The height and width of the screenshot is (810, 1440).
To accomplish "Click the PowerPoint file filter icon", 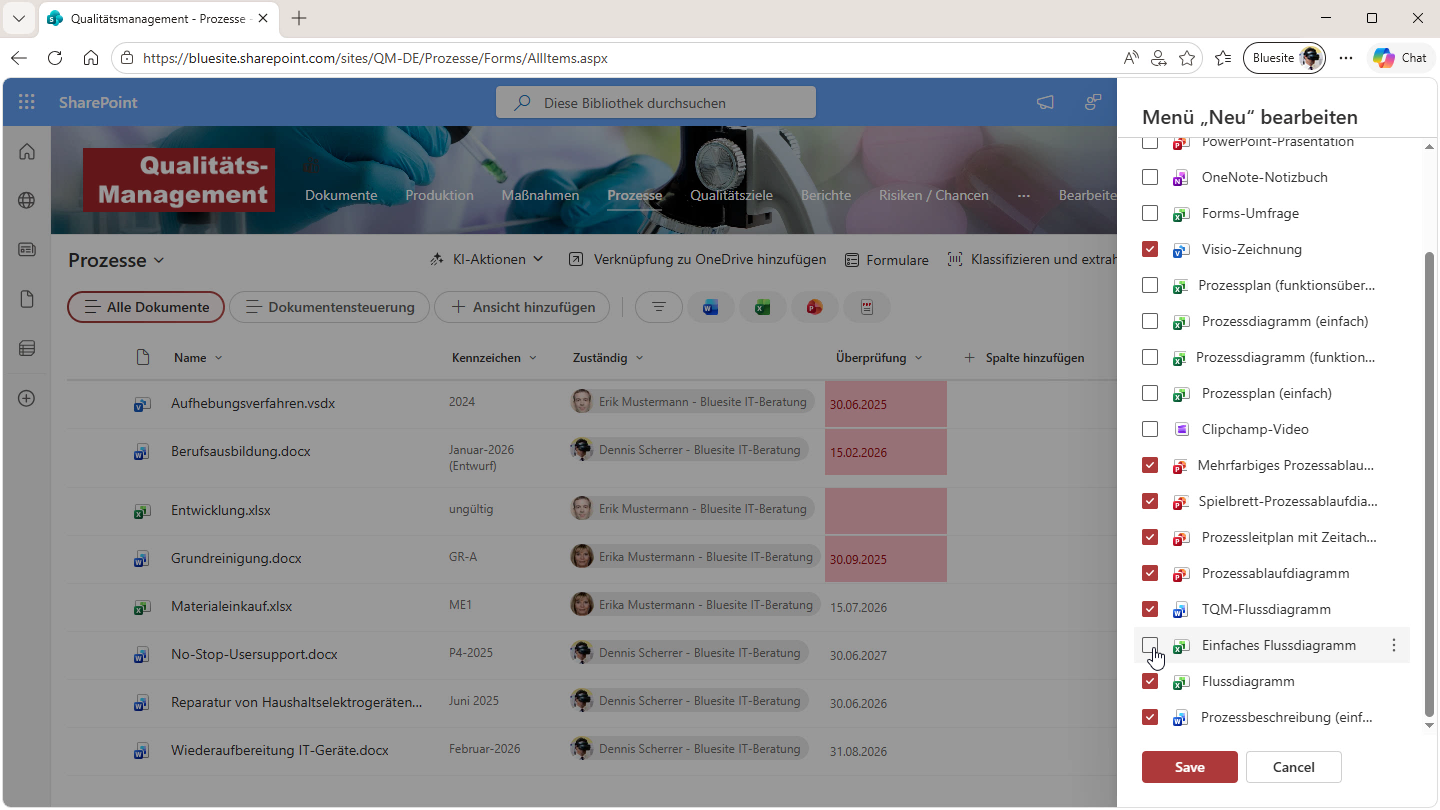I will pyautogui.click(x=814, y=308).
